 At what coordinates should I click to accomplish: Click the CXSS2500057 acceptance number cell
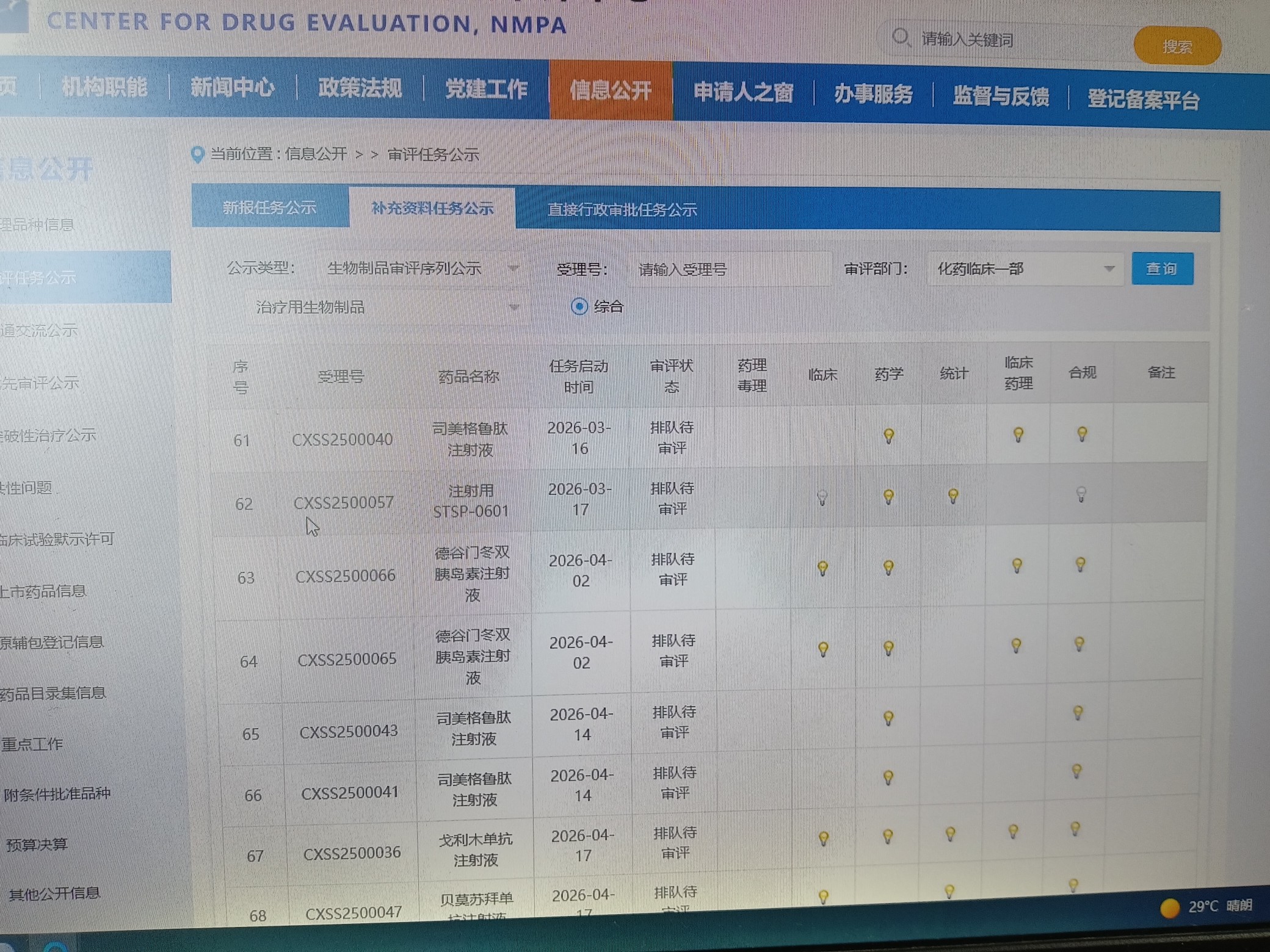click(x=344, y=502)
